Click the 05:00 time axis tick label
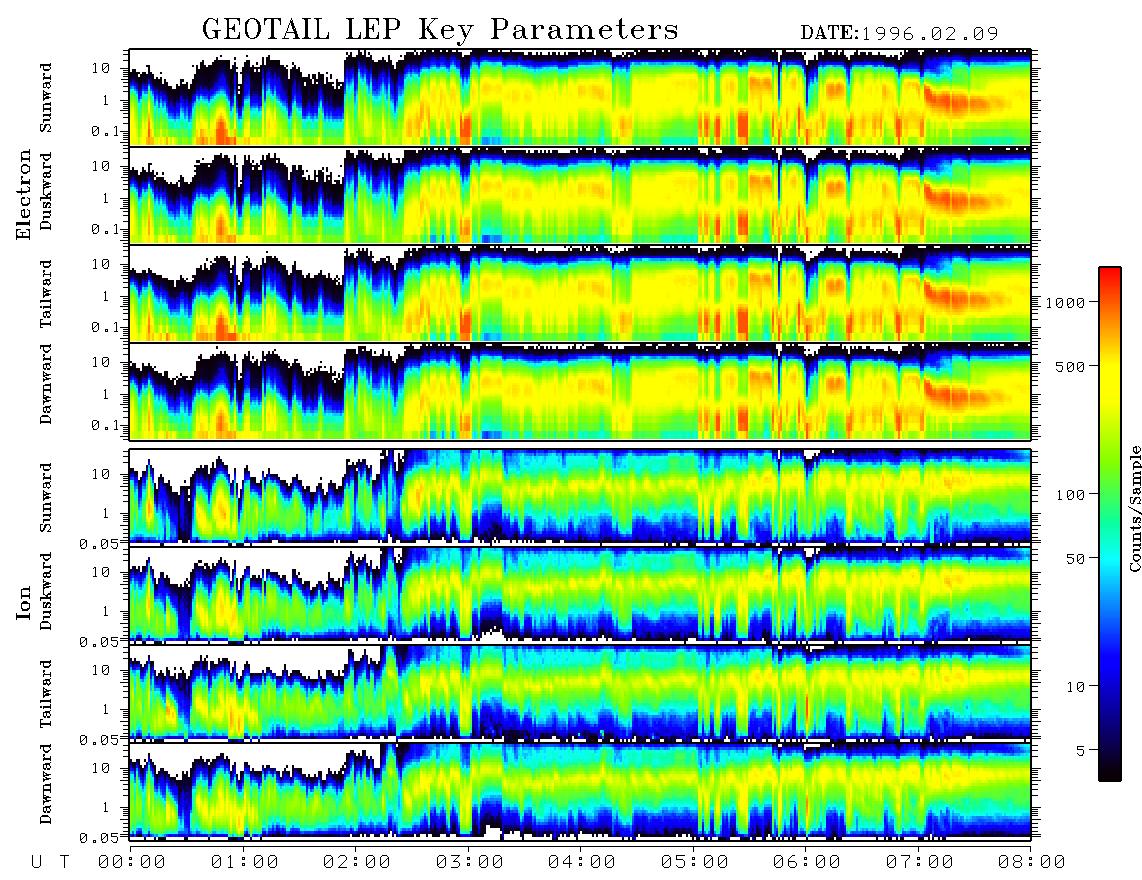 point(695,862)
